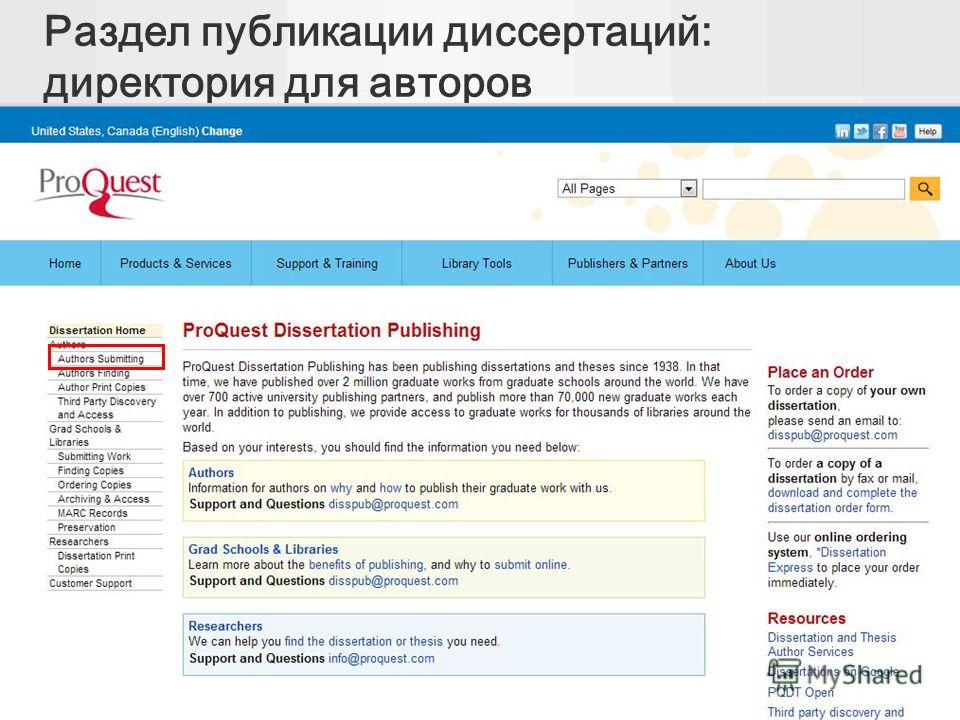The height and width of the screenshot is (720, 960).
Task: Select Ordering Copies in sidebar
Action: coord(94,484)
